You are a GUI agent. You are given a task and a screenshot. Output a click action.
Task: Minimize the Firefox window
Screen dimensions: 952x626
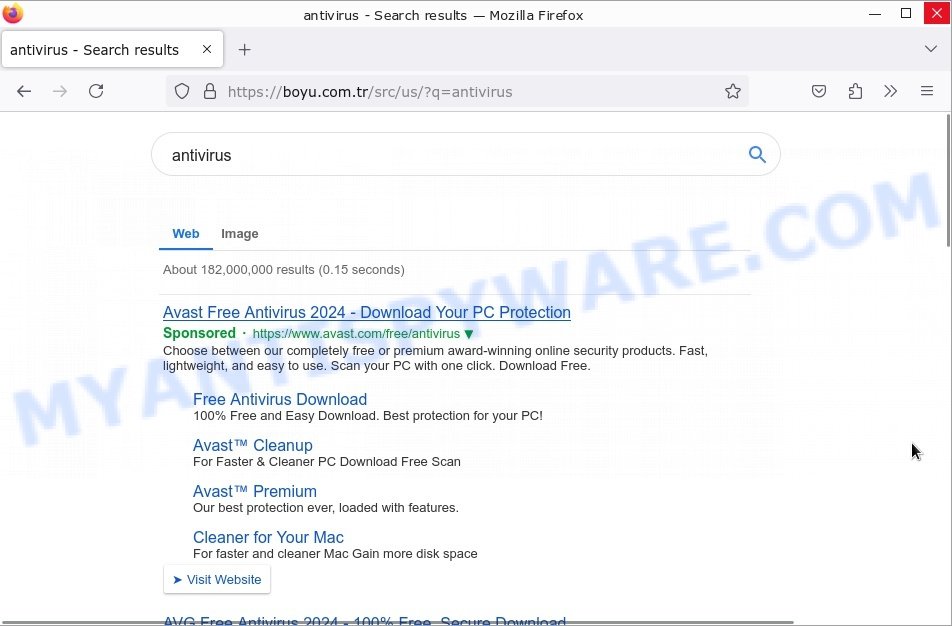874,13
